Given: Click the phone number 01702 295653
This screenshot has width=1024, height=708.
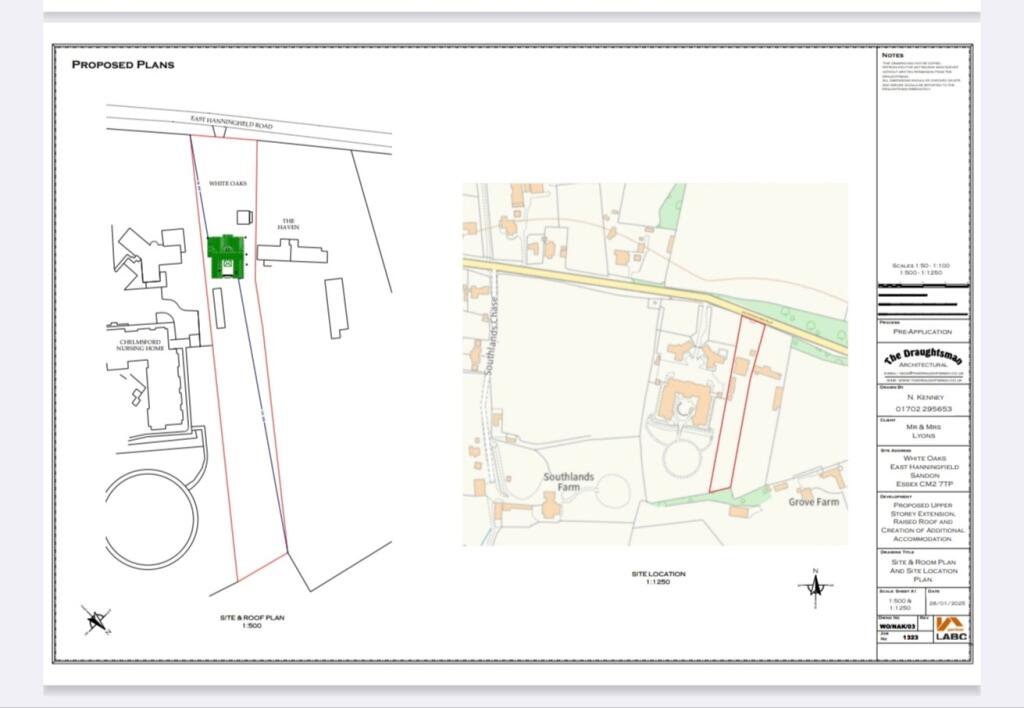Looking at the screenshot, I should 923,409.
